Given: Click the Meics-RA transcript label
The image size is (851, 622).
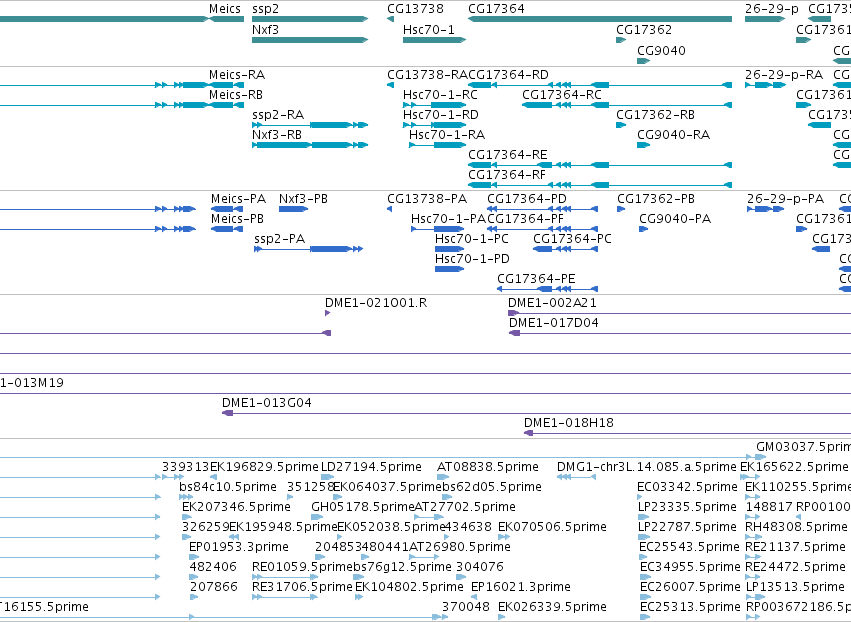Looking at the screenshot, I should point(237,74).
